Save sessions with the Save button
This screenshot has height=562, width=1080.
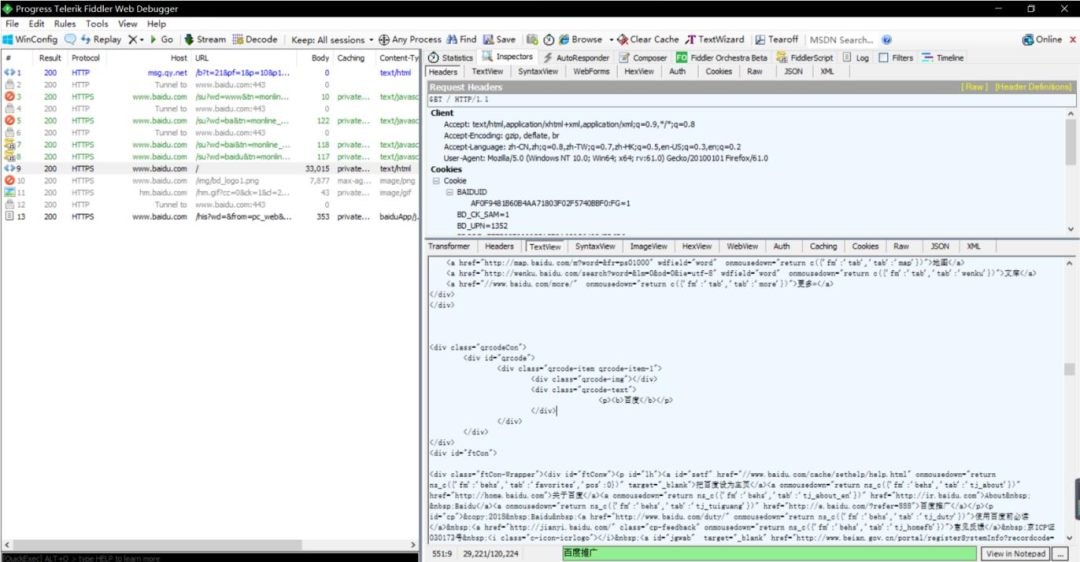coord(499,39)
